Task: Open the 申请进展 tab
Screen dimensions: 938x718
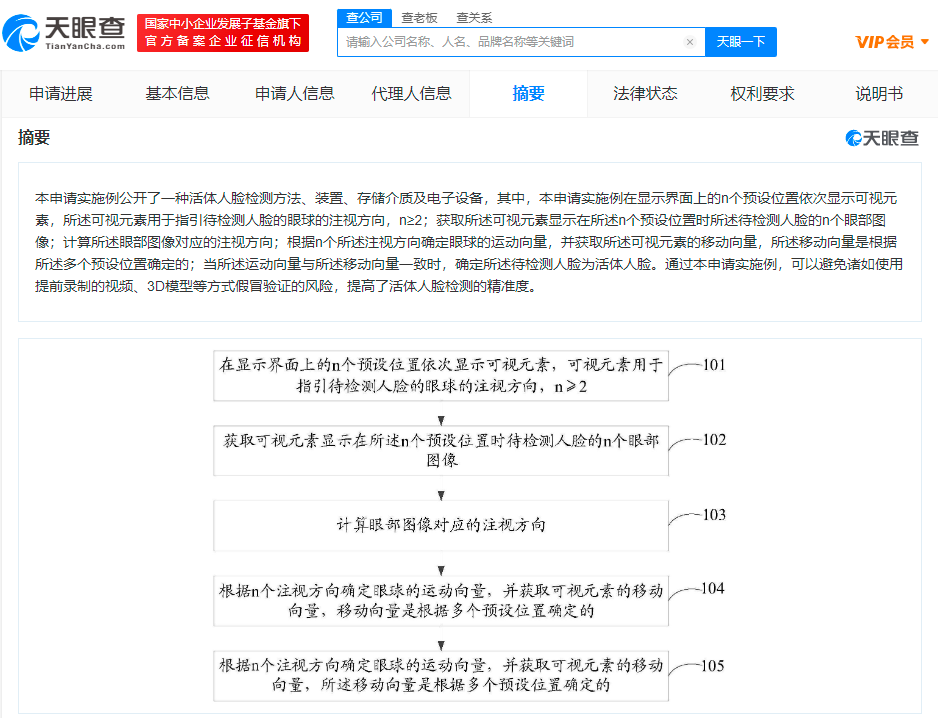Action: coord(60,94)
